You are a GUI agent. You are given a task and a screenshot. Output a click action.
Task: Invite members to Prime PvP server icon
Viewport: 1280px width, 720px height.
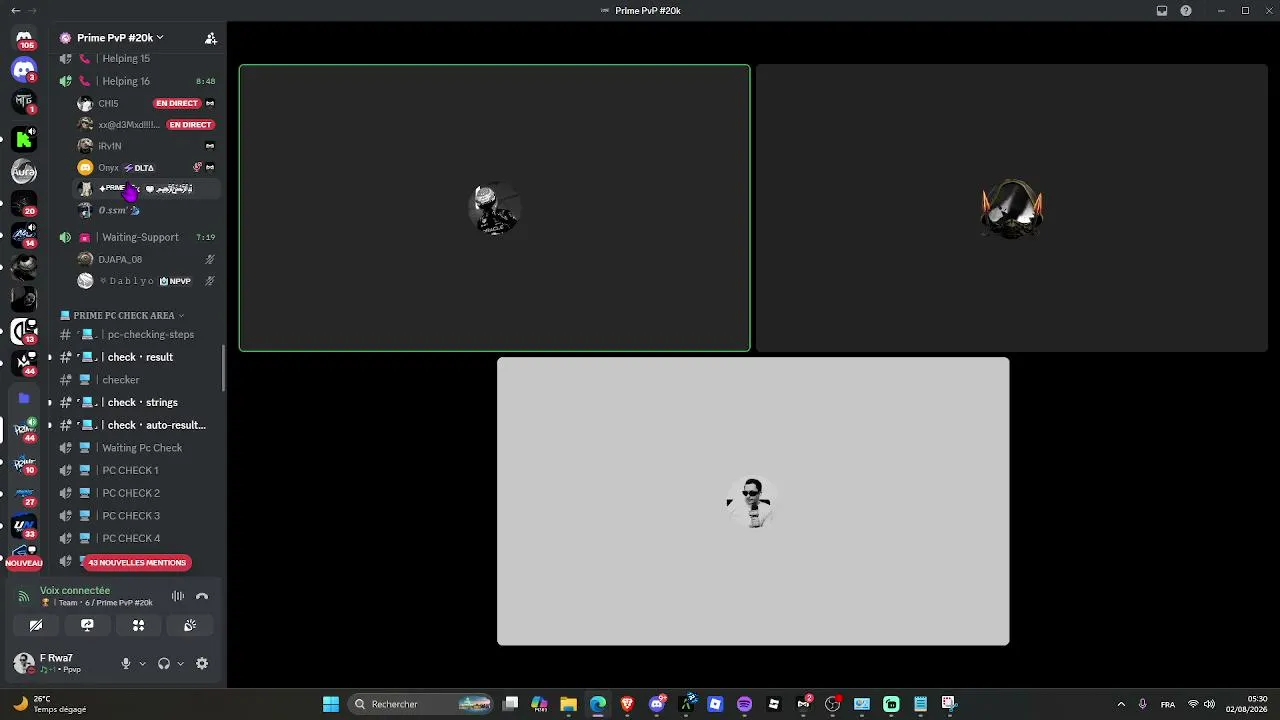tap(210, 38)
